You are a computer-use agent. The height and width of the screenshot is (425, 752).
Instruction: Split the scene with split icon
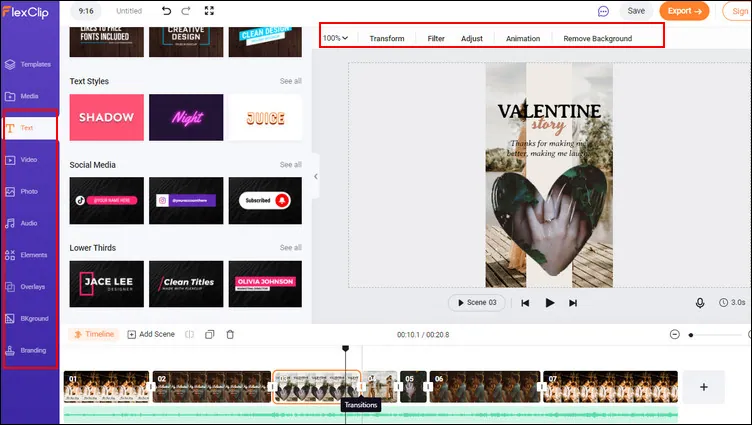[x=189, y=334]
